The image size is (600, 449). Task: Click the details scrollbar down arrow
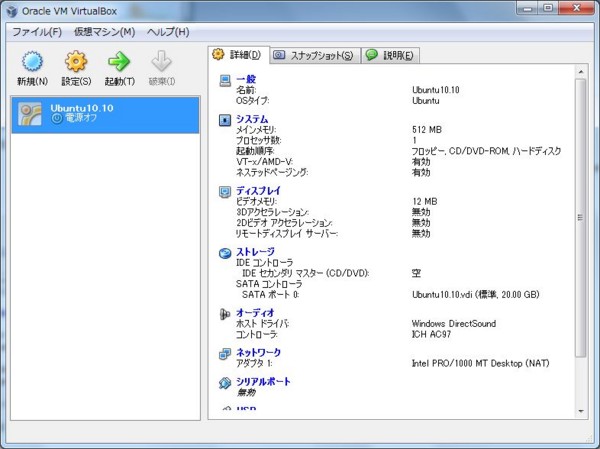(581, 411)
